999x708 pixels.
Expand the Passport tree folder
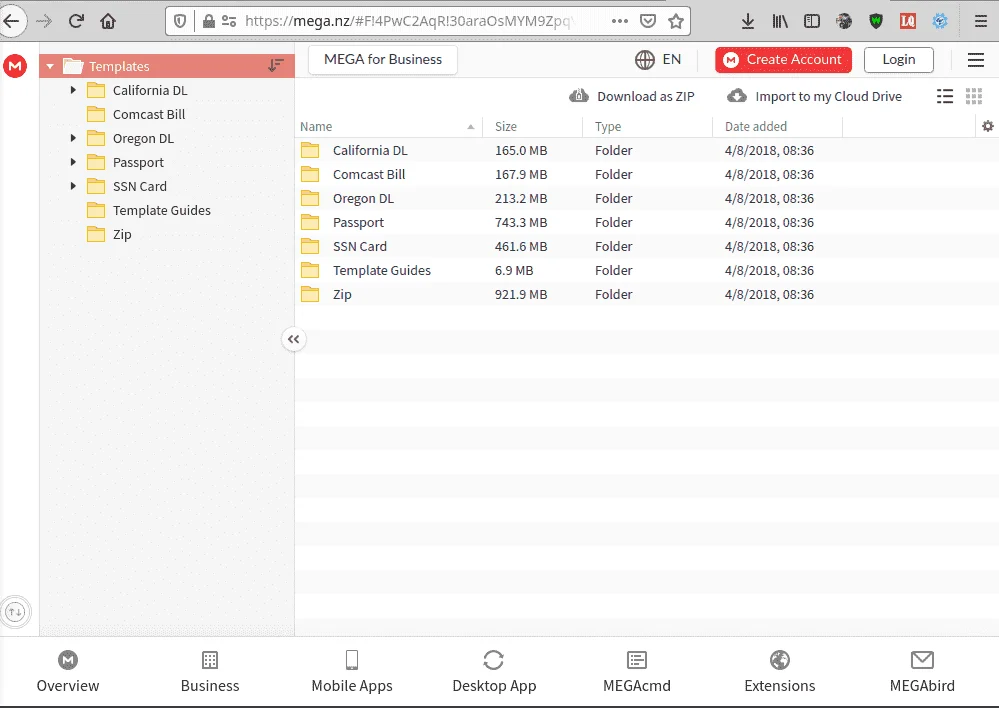click(x=73, y=163)
